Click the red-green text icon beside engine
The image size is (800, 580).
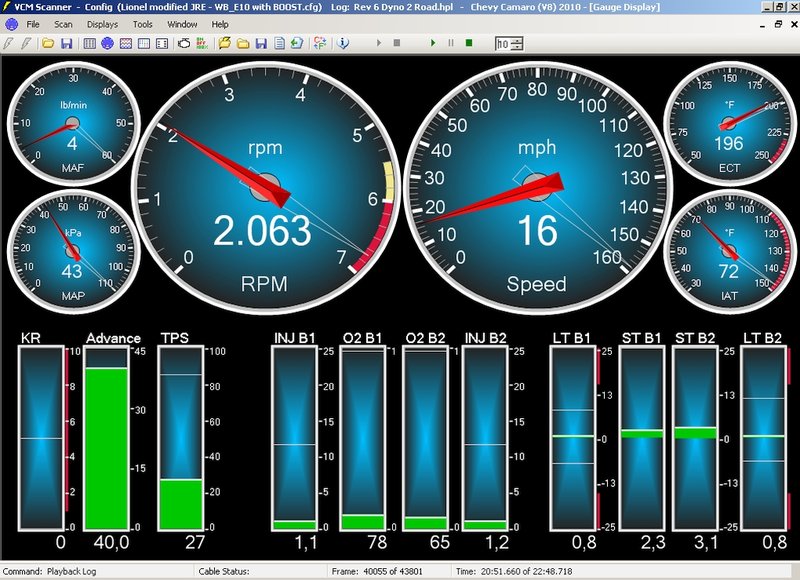(x=201, y=44)
